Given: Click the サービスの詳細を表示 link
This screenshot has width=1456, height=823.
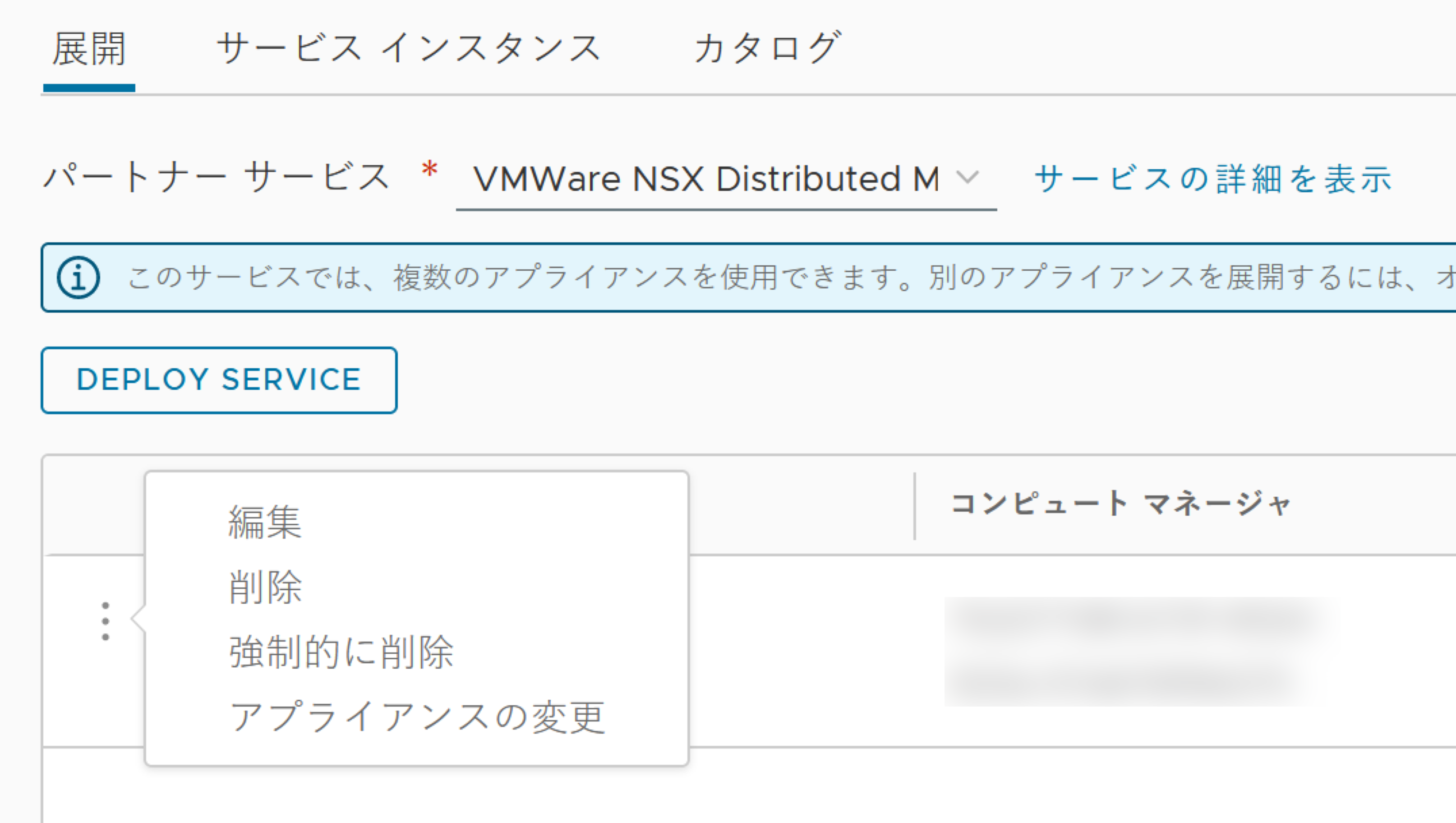Looking at the screenshot, I should point(1213,179).
